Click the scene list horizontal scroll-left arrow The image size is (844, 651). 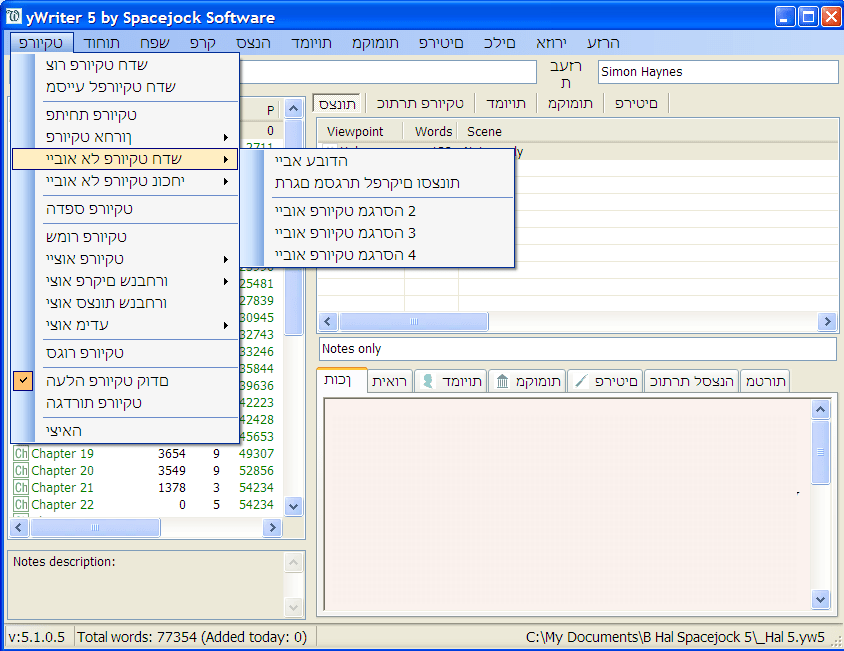pyautogui.click(x=327, y=322)
